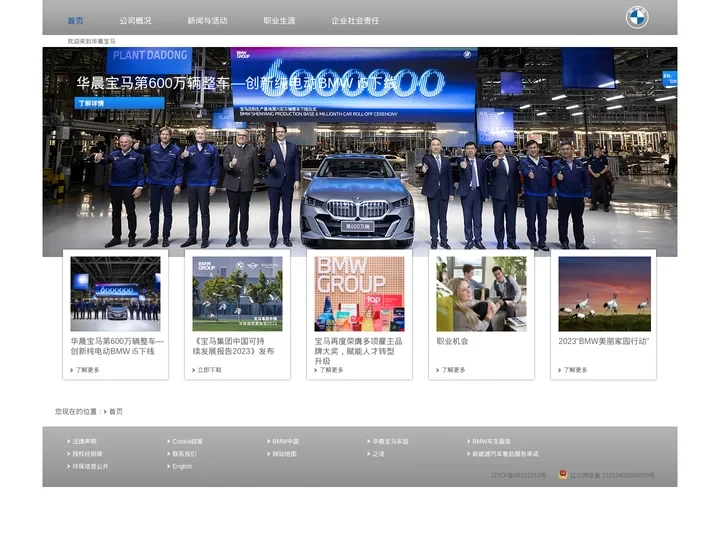Open 之诺 footer link

(378, 454)
